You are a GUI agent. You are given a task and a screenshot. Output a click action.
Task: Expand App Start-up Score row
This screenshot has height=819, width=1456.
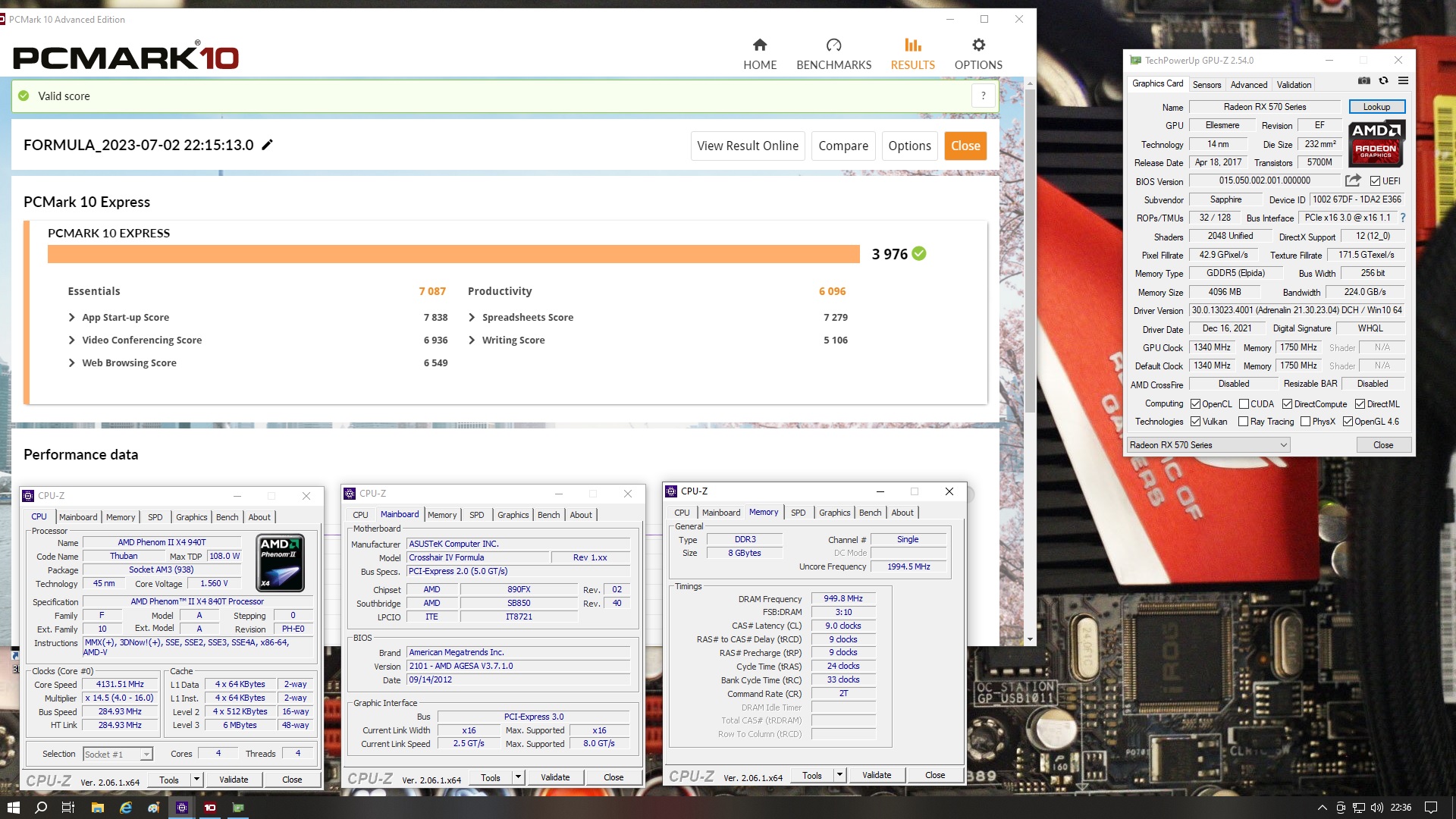click(x=71, y=317)
